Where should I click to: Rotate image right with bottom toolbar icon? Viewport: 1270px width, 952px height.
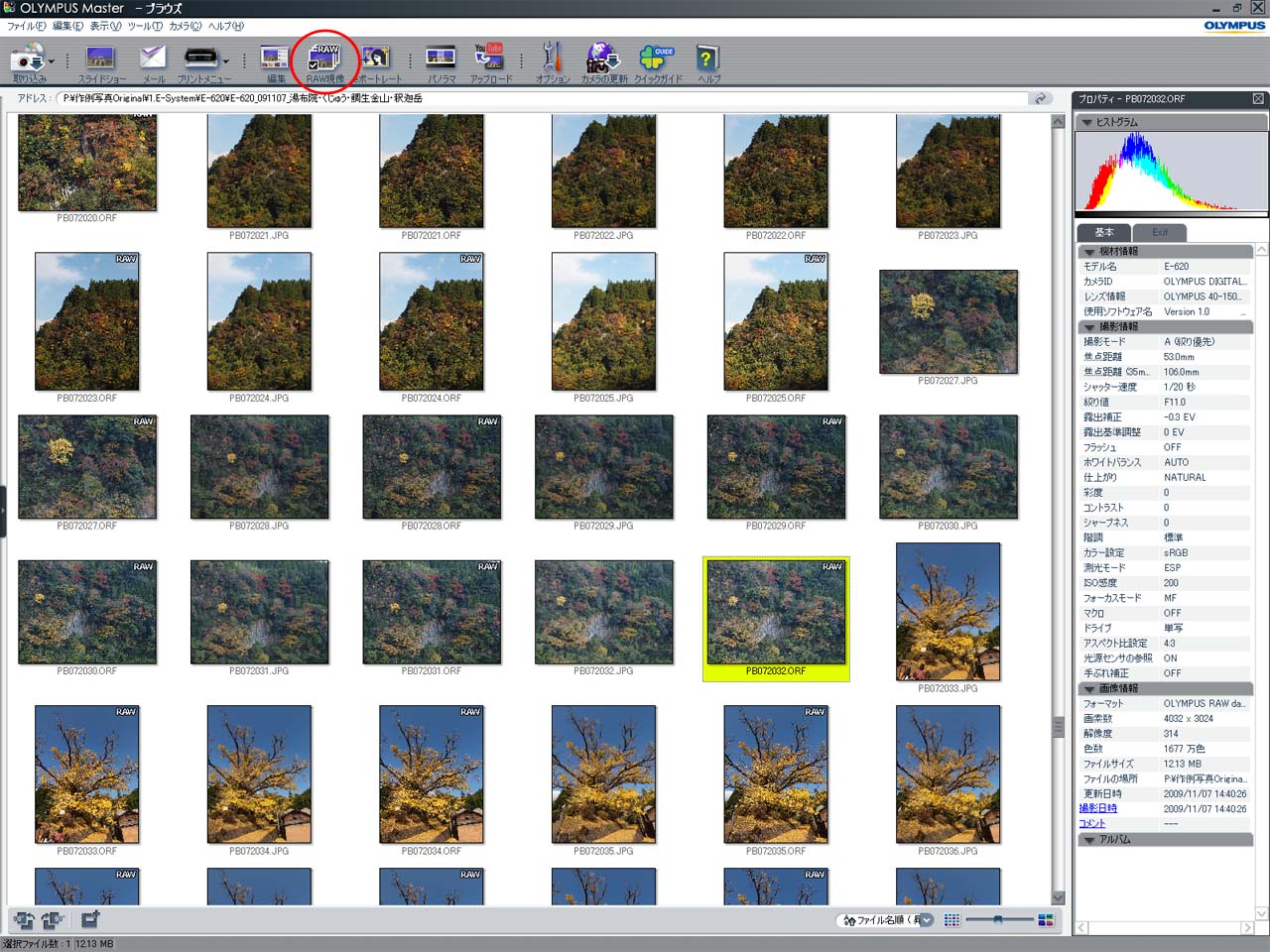tap(53, 920)
